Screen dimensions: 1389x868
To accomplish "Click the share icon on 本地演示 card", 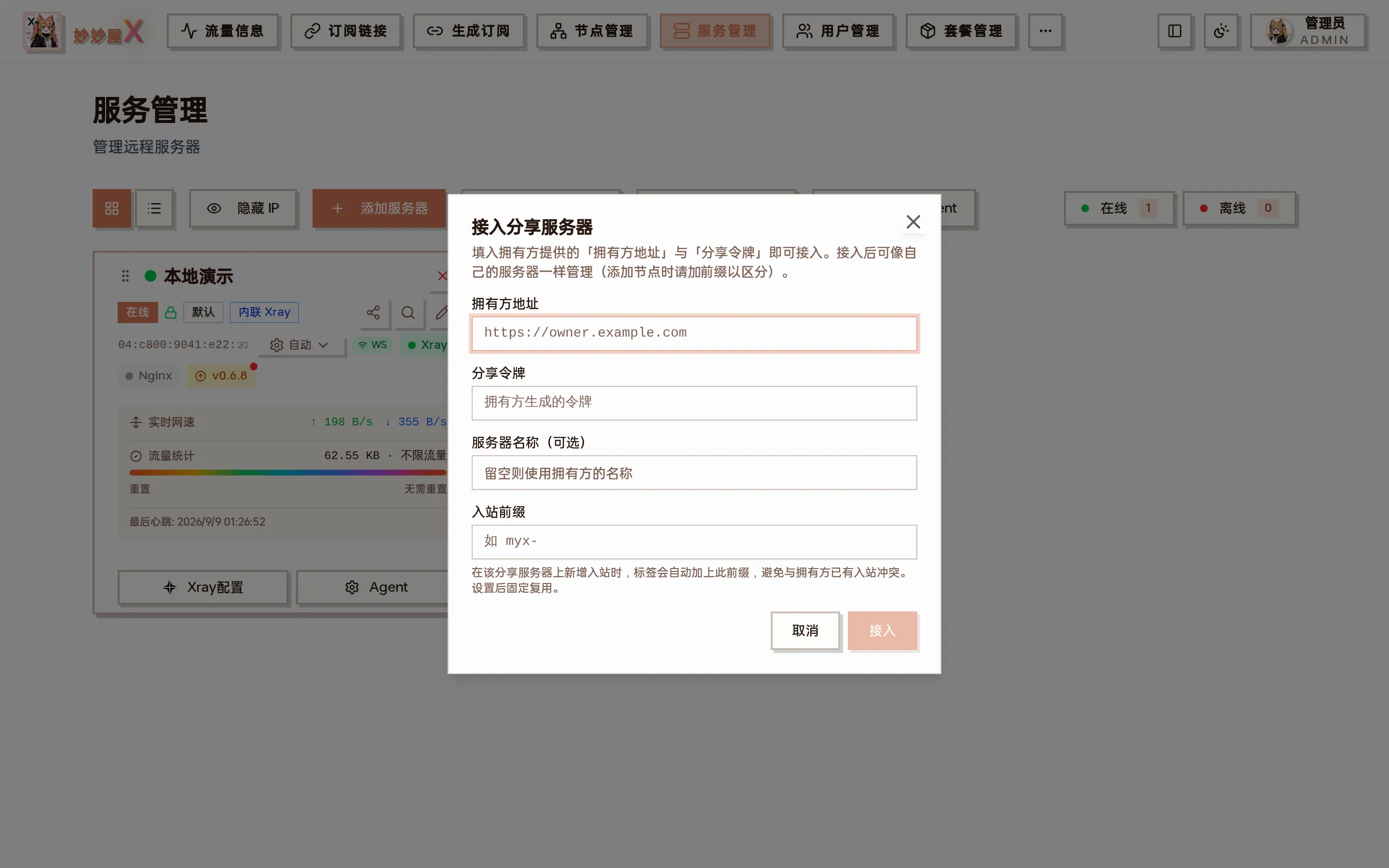I will pyautogui.click(x=373, y=312).
